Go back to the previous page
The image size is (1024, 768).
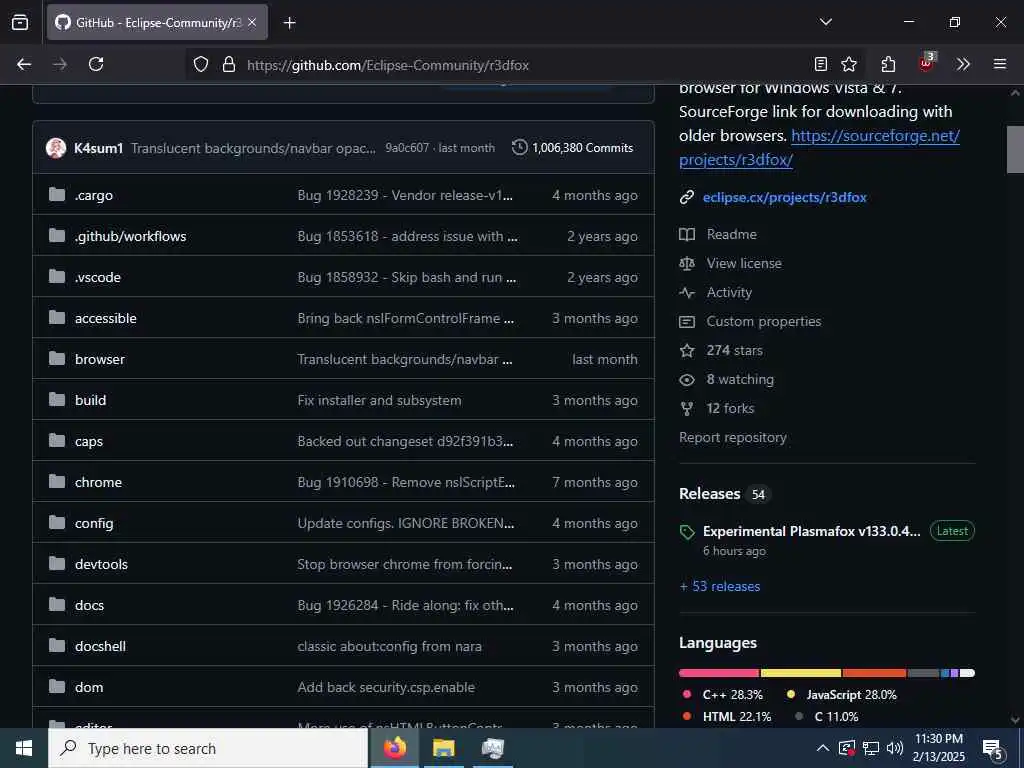(x=24, y=64)
